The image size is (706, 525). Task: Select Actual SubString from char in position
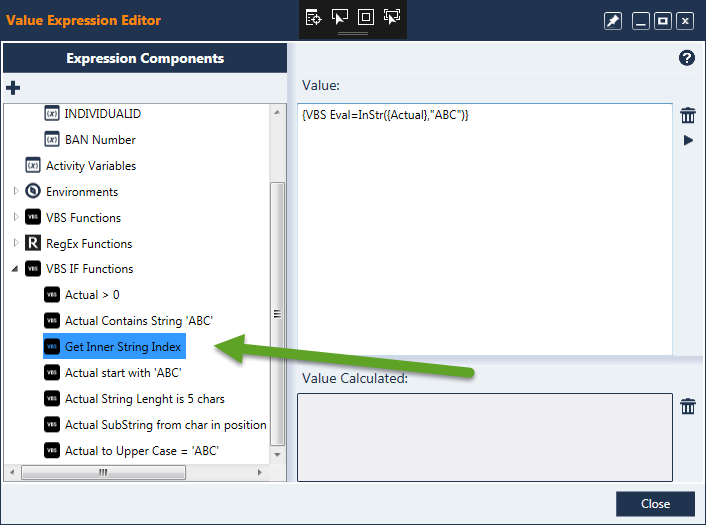[x=166, y=425]
